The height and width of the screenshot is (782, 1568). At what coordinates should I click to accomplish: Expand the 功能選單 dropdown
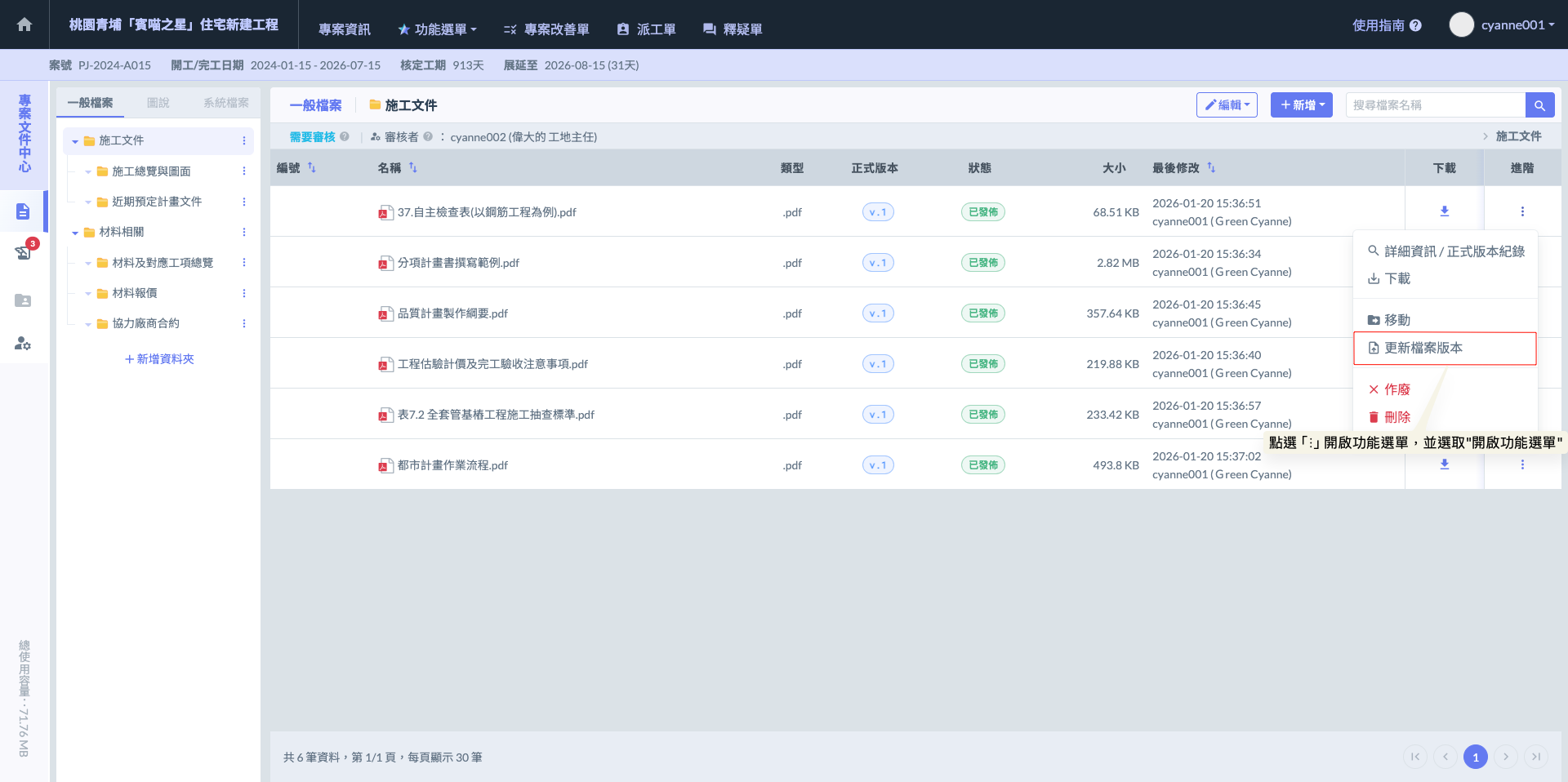click(x=437, y=29)
